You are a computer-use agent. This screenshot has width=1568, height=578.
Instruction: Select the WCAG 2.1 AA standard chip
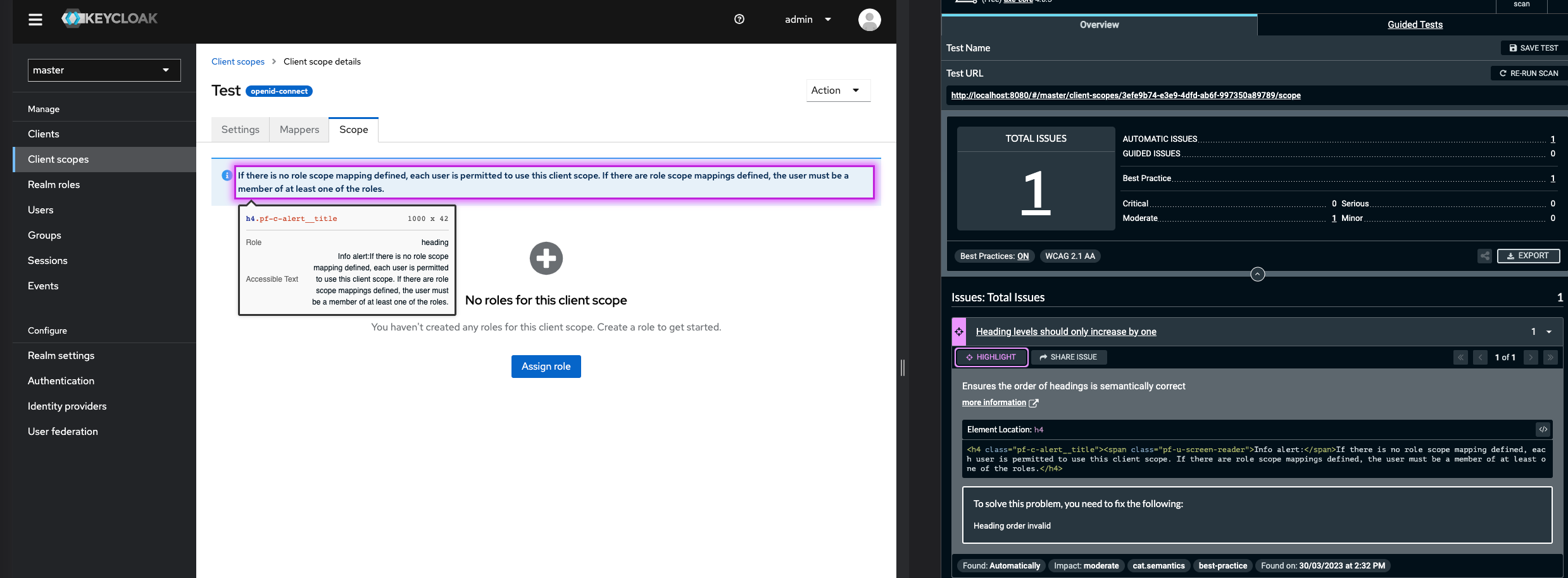click(x=1070, y=256)
